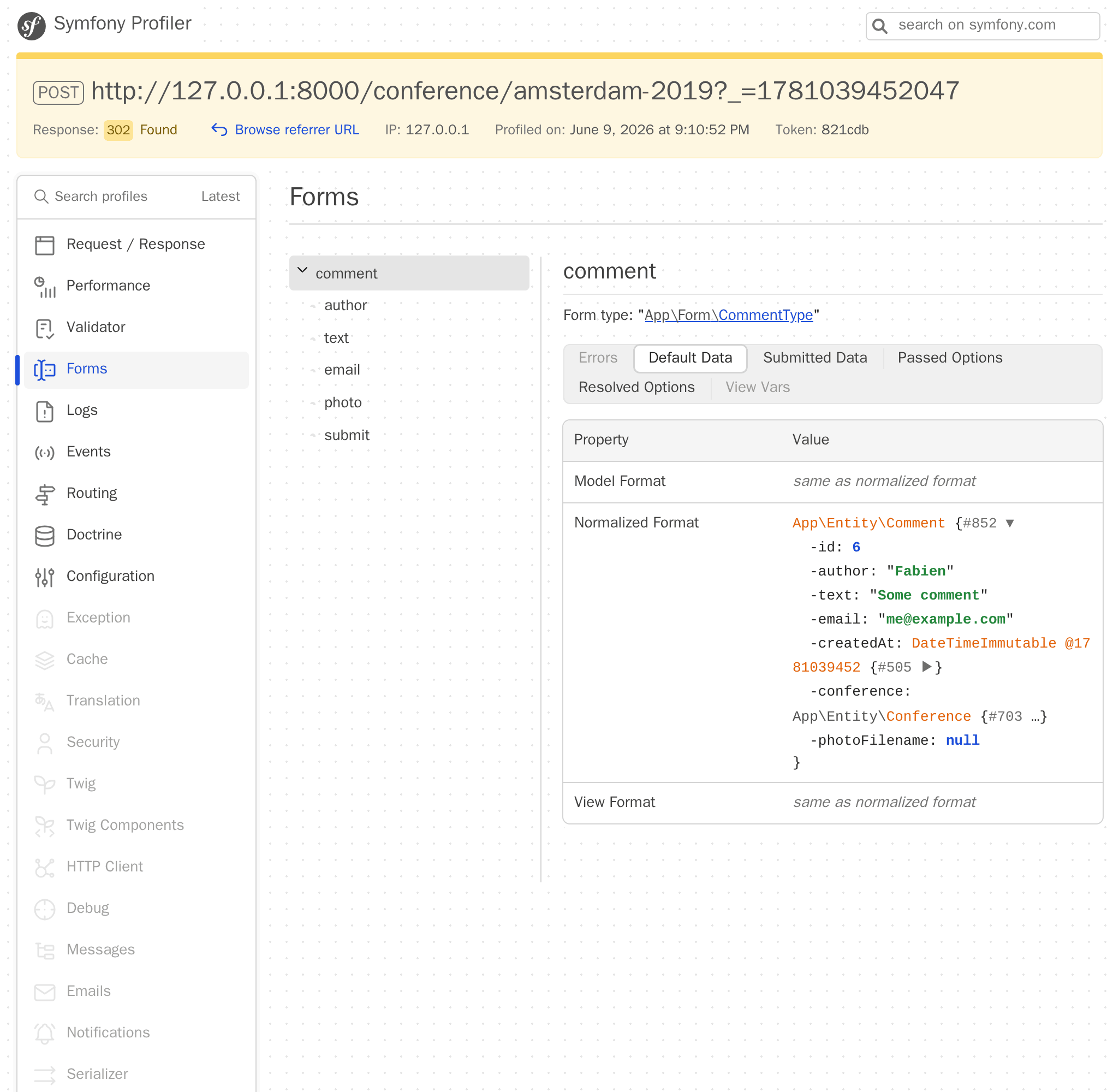Follow the Browse referrer URL link

(x=297, y=129)
